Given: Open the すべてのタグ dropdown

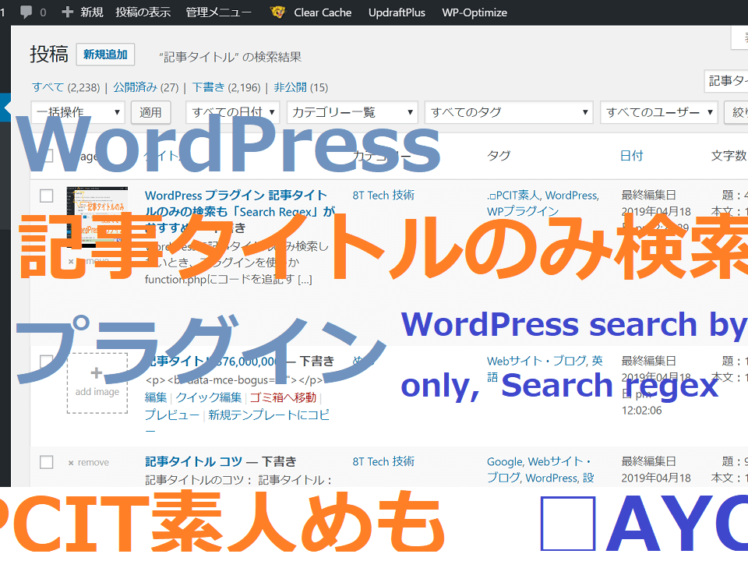Looking at the screenshot, I should point(509,112).
